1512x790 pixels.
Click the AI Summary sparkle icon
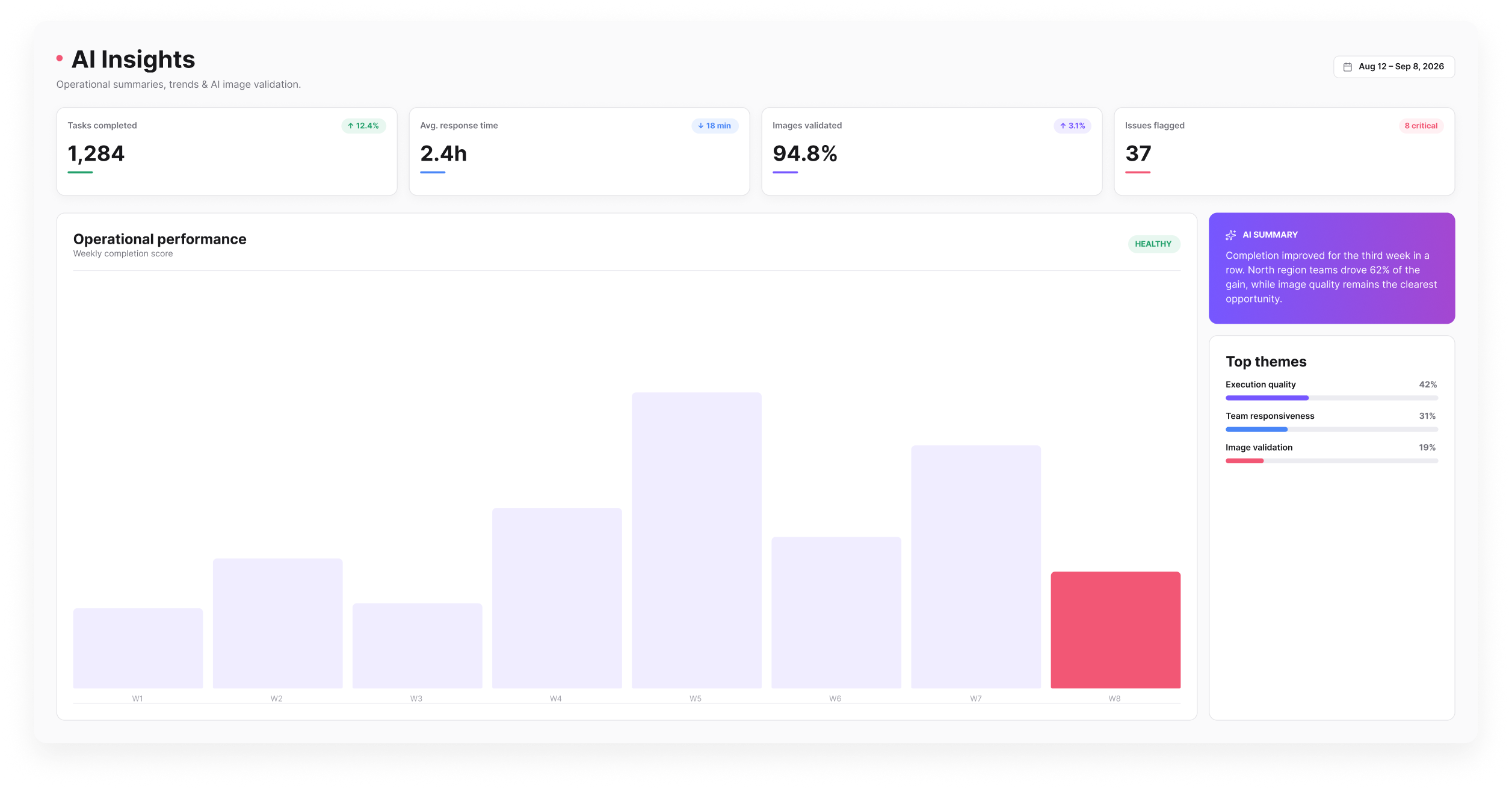[x=1231, y=235]
